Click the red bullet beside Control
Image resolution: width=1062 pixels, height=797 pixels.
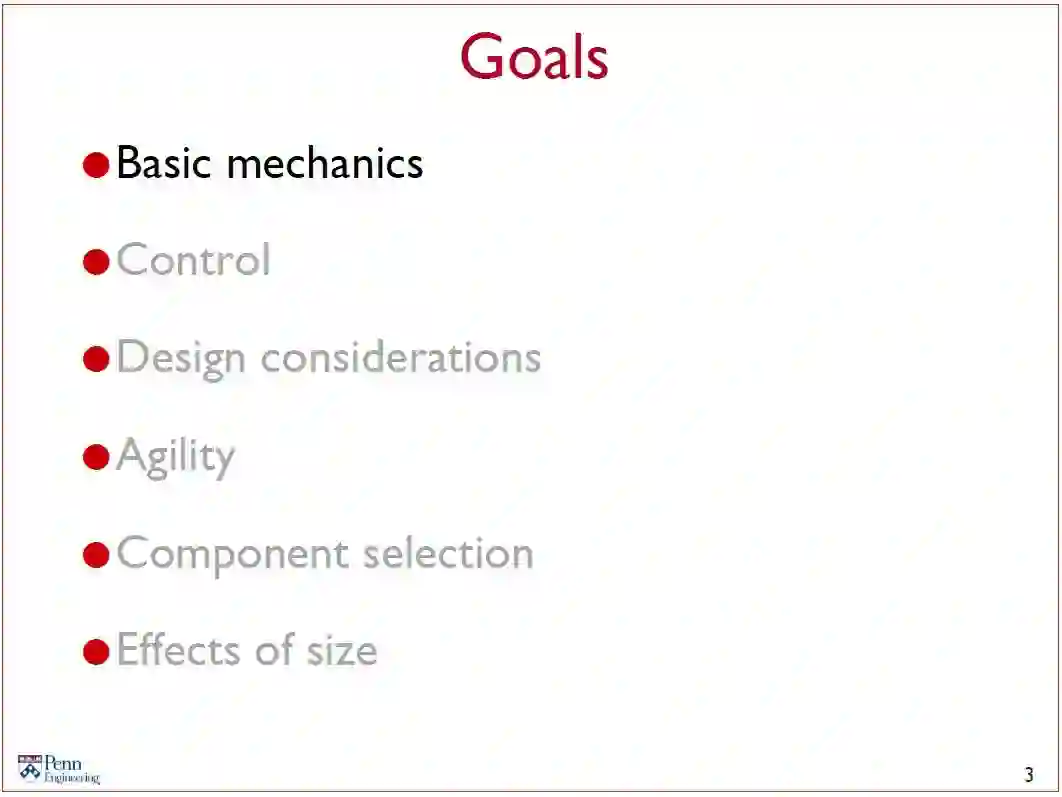click(96, 262)
